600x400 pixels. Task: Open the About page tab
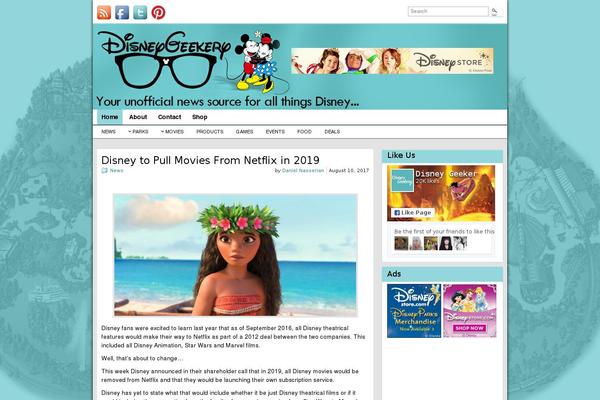coord(138,117)
